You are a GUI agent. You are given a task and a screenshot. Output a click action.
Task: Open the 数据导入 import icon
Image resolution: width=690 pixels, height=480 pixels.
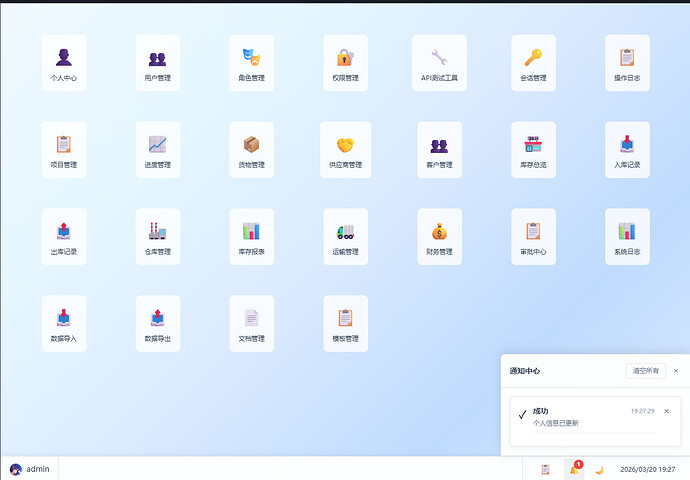click(x=64, y=323)
